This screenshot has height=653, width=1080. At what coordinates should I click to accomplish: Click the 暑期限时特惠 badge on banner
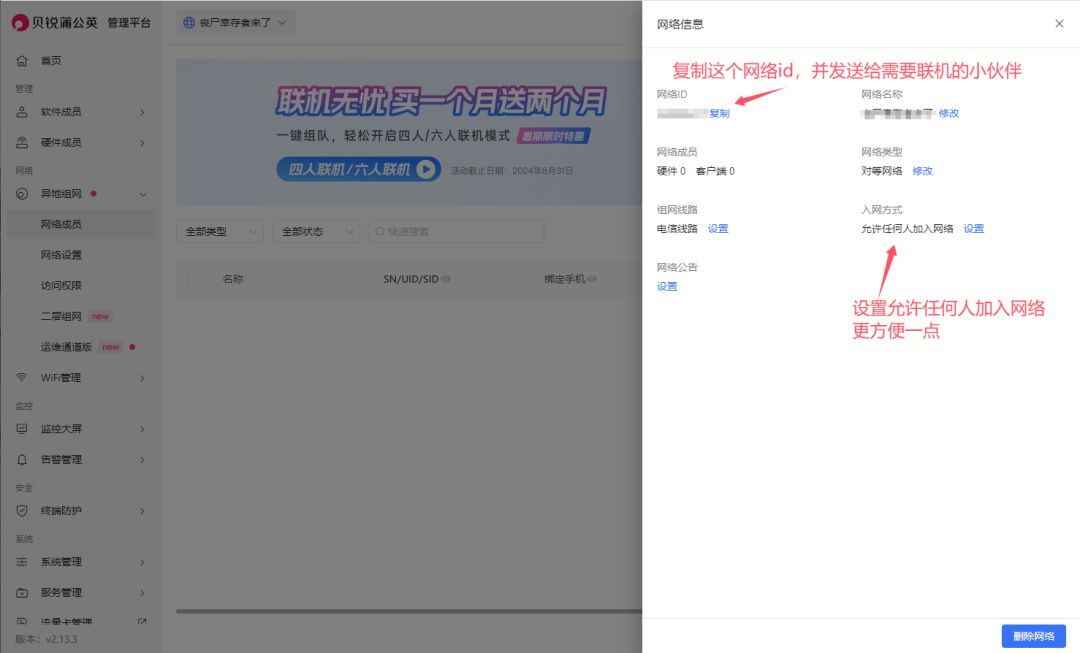pyautogui.click(x=554, y=136)
